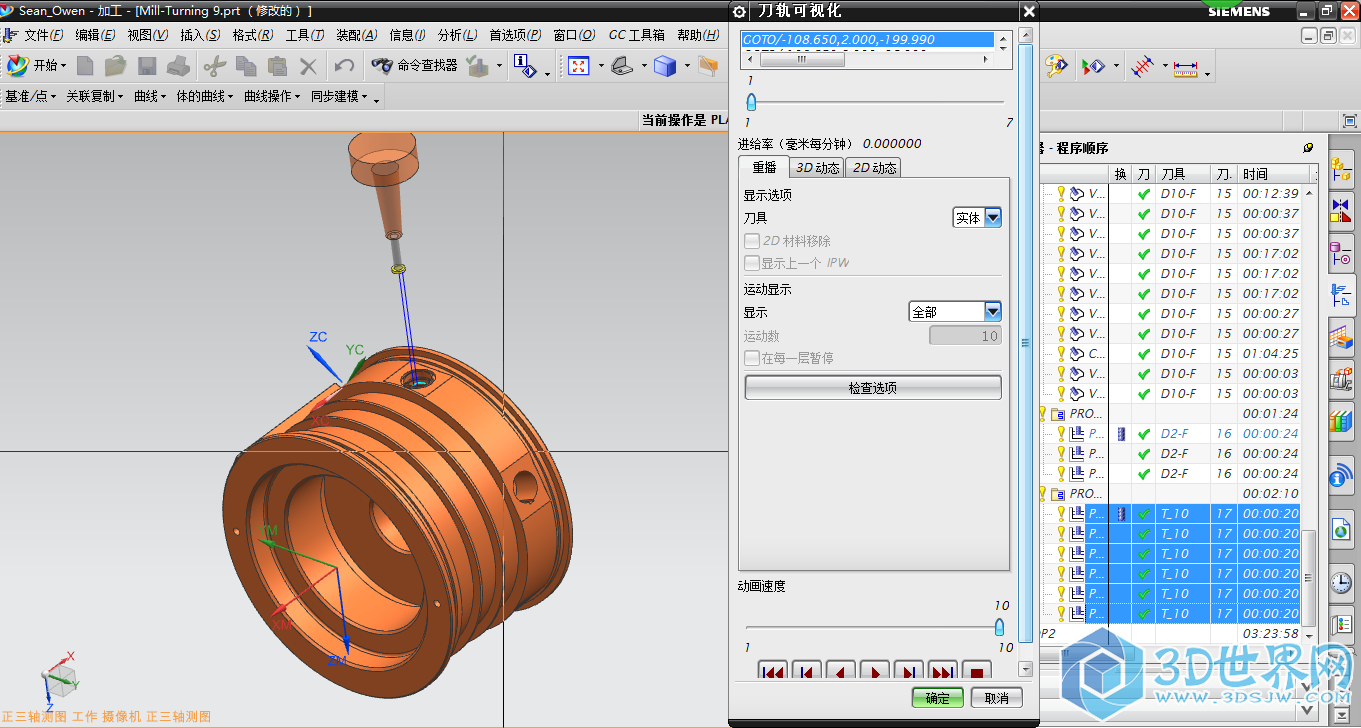The image size is (1361, 728).
Task: Switch to the 2D 动态 tab
Action: pos(874,168)
